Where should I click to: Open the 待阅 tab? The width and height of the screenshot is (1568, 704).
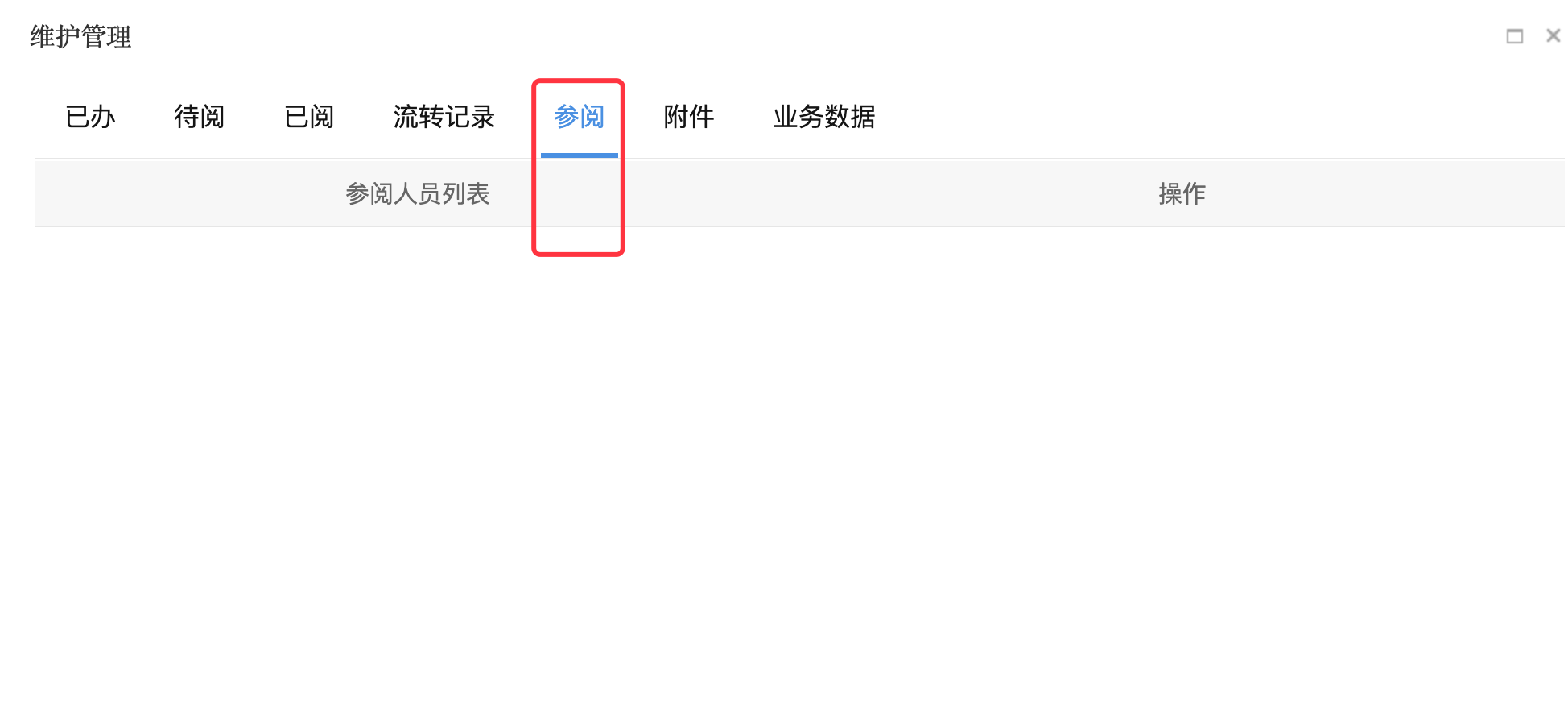[200, 117]
